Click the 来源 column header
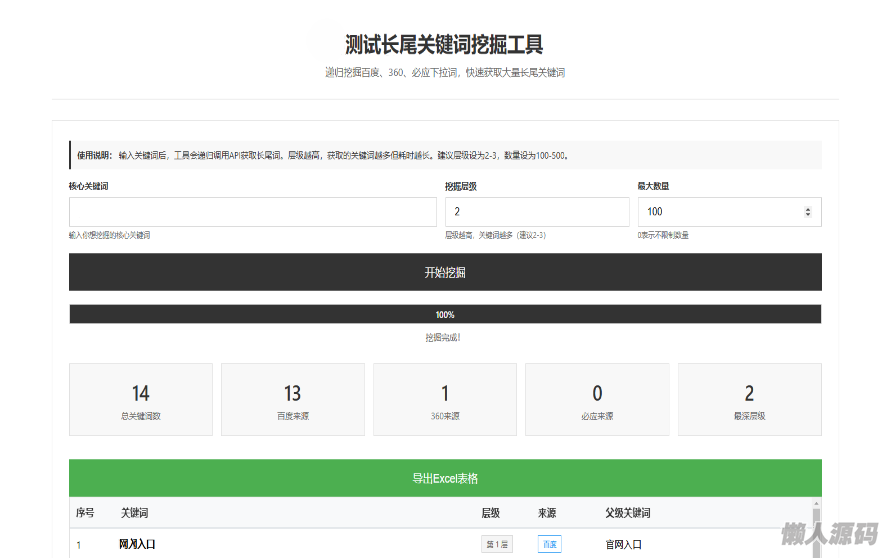This screenshot has width=890, height=558. pyautogui.click(x=546, y=513)
